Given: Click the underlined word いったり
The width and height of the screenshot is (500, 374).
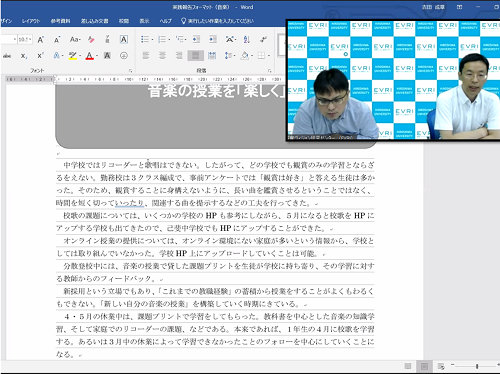Looking at the screenshot, I should pyautogui.click(x=129, y=203).
